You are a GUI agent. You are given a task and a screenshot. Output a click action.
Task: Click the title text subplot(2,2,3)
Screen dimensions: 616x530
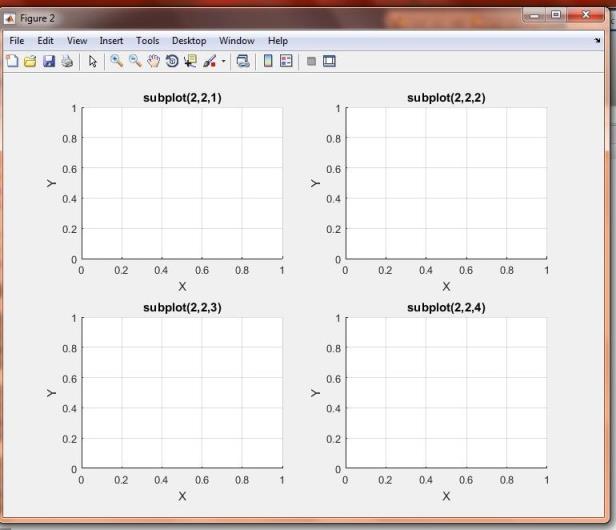(182, 308)
